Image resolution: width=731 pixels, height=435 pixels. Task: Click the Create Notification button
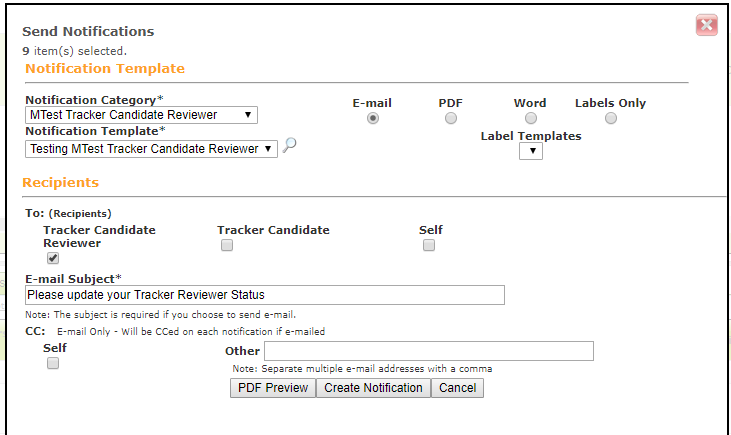click(x=373, y=388)
